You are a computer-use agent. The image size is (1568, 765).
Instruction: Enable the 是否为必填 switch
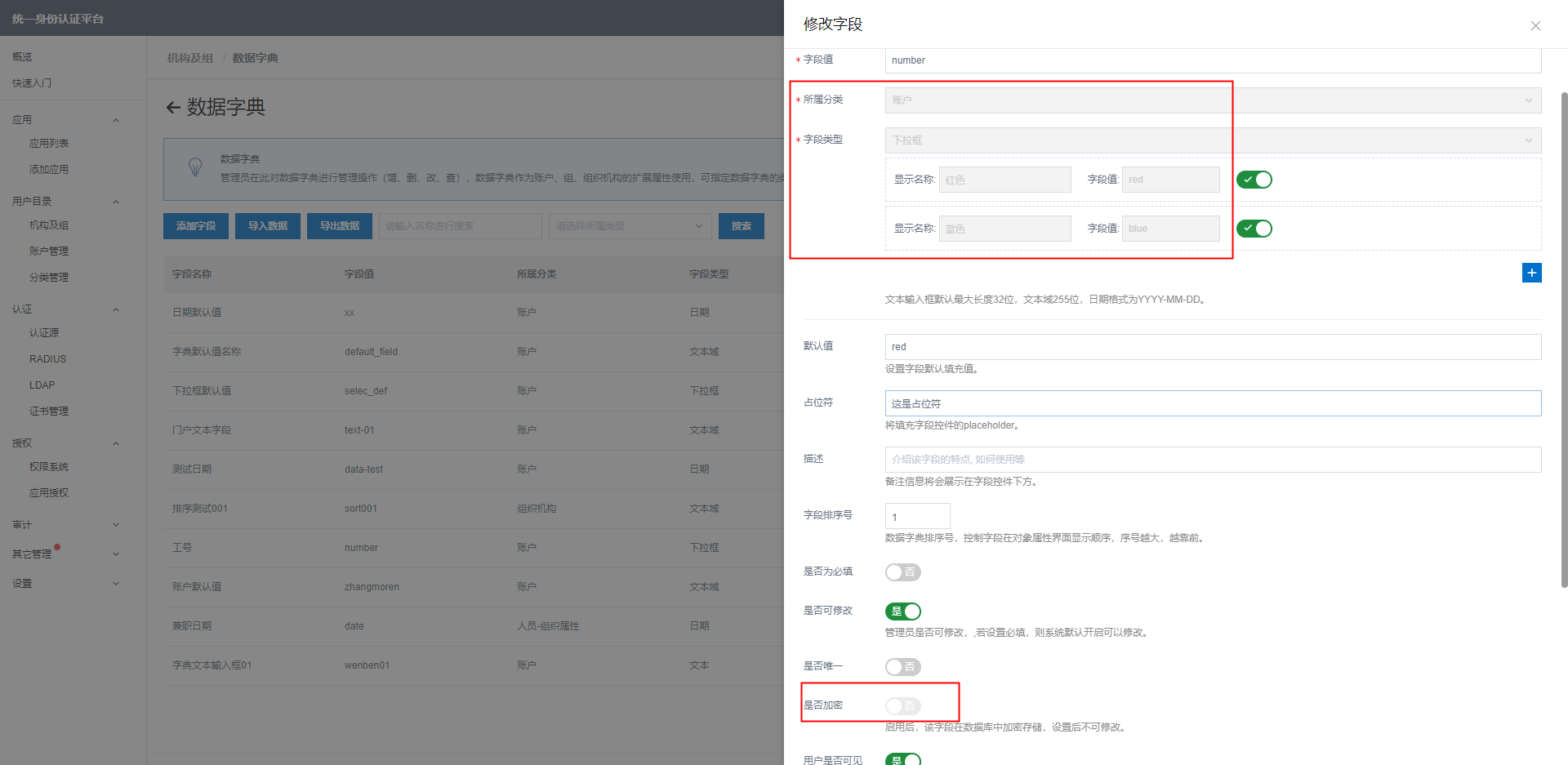902,572
